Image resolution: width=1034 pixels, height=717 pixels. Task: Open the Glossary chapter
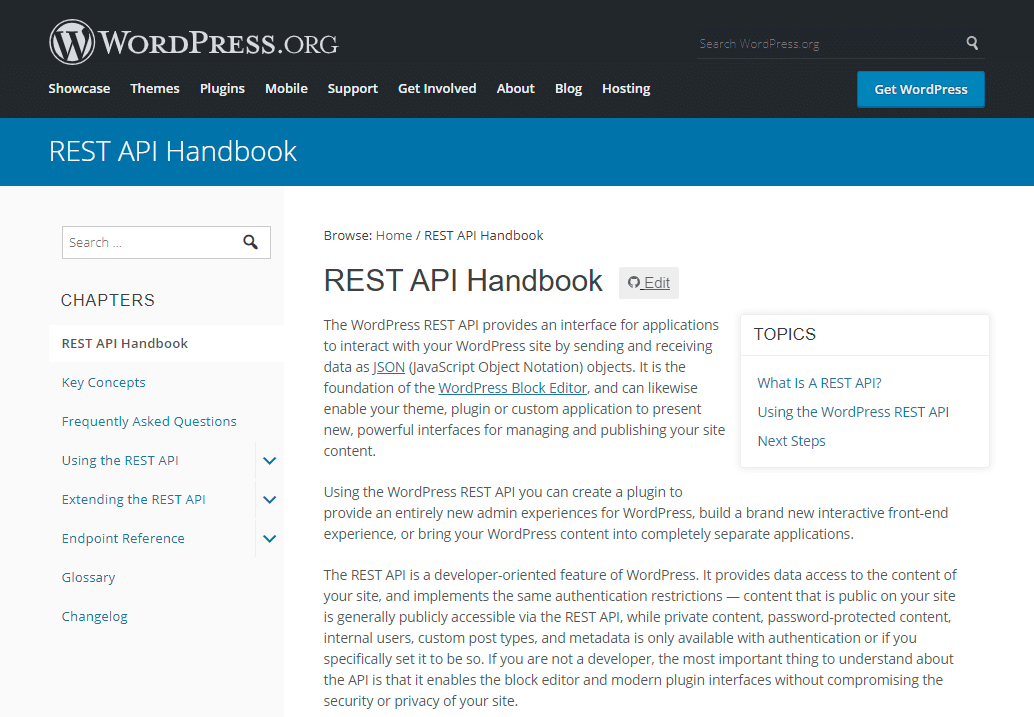coord(88,577)
